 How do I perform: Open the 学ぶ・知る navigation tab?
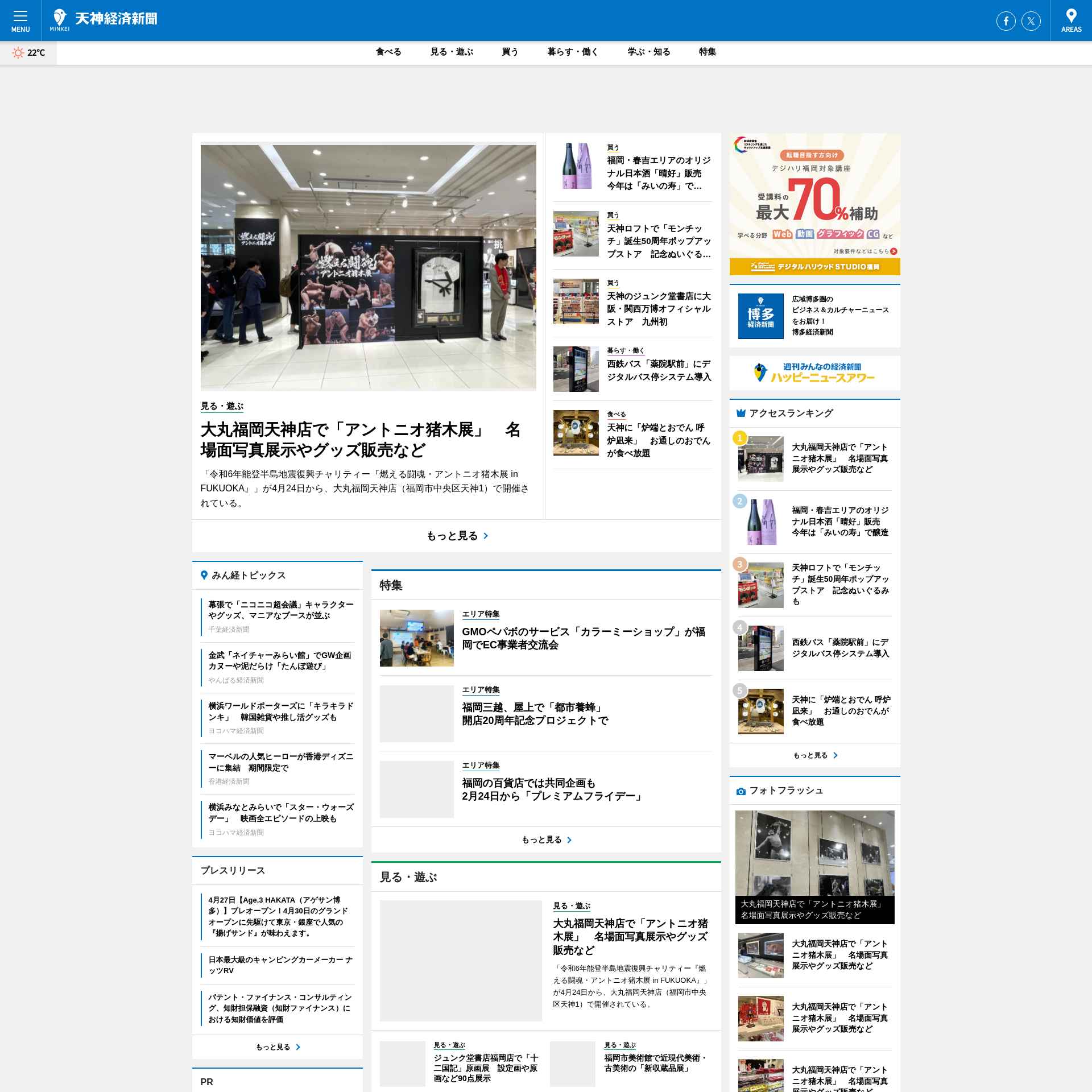click(649, 52)
